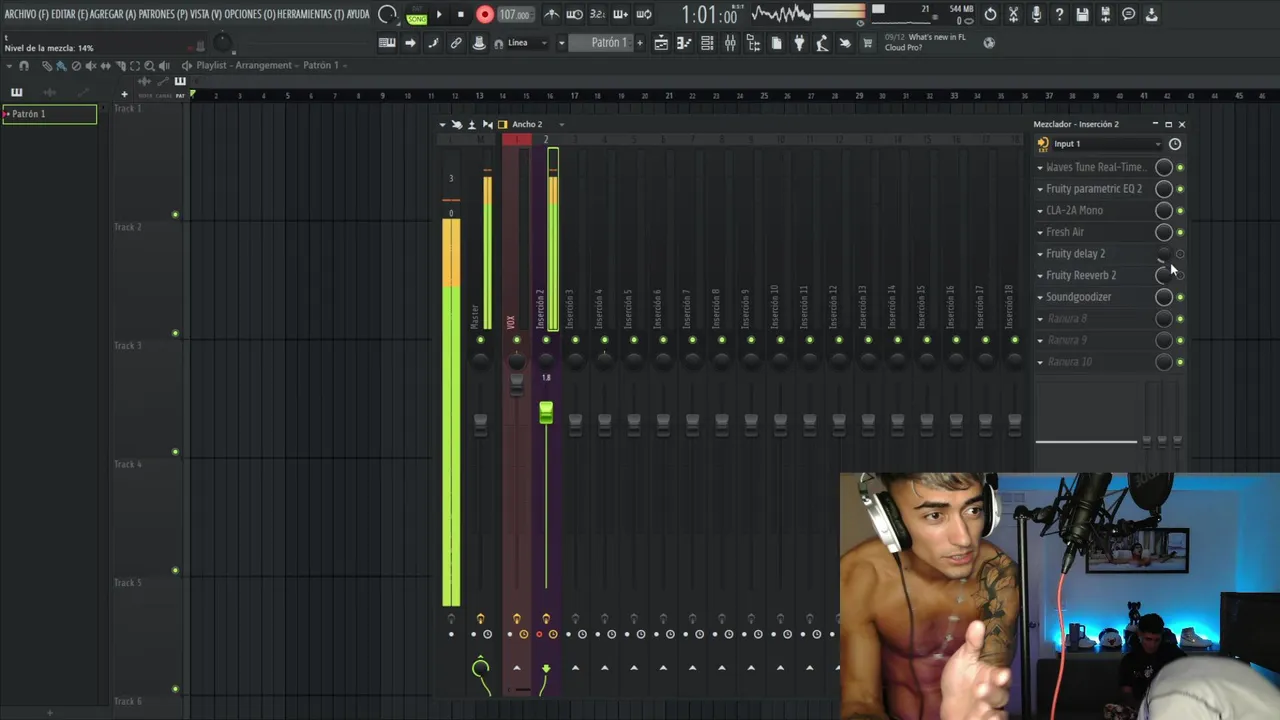The height and width of the screenshot is (720, 1280).
Task: Open the mixer icon in toolbar
Action: tap(730, 43)
